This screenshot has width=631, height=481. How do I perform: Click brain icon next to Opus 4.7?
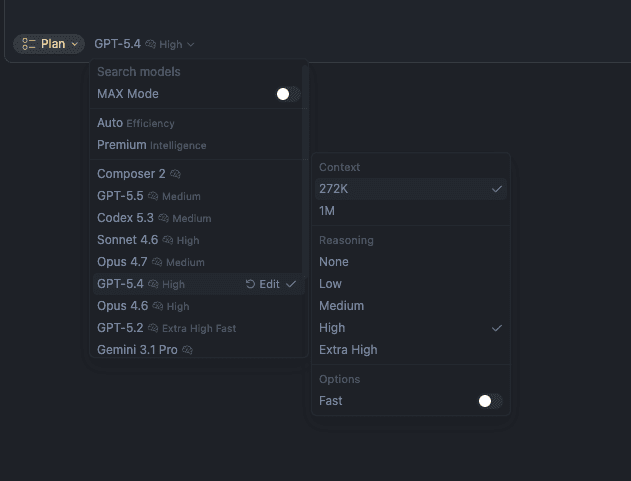point(157,262)
